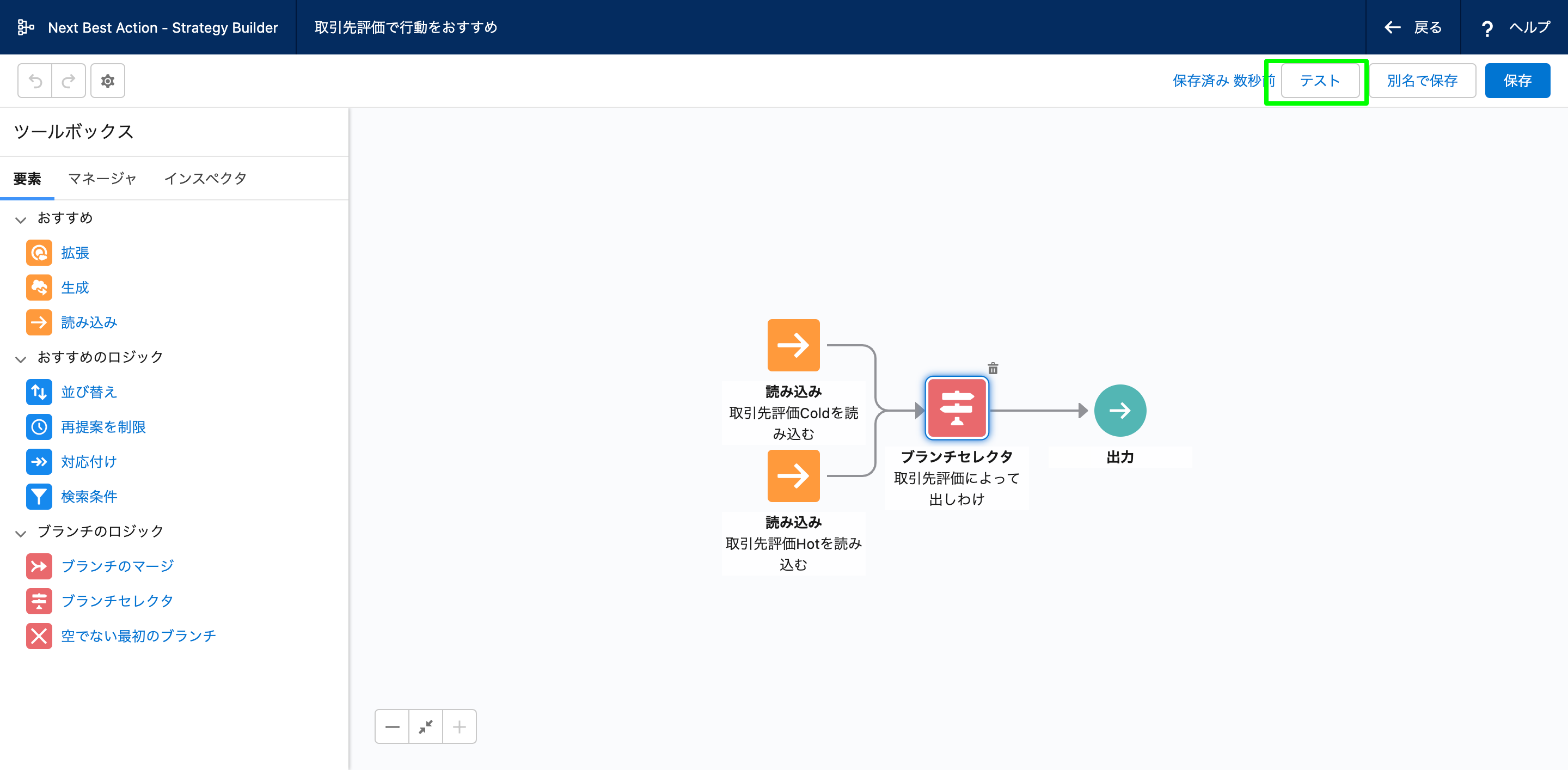Switch to the マネージャ tab
This screenshot has height=770, width=1568.
coord(102,179)
